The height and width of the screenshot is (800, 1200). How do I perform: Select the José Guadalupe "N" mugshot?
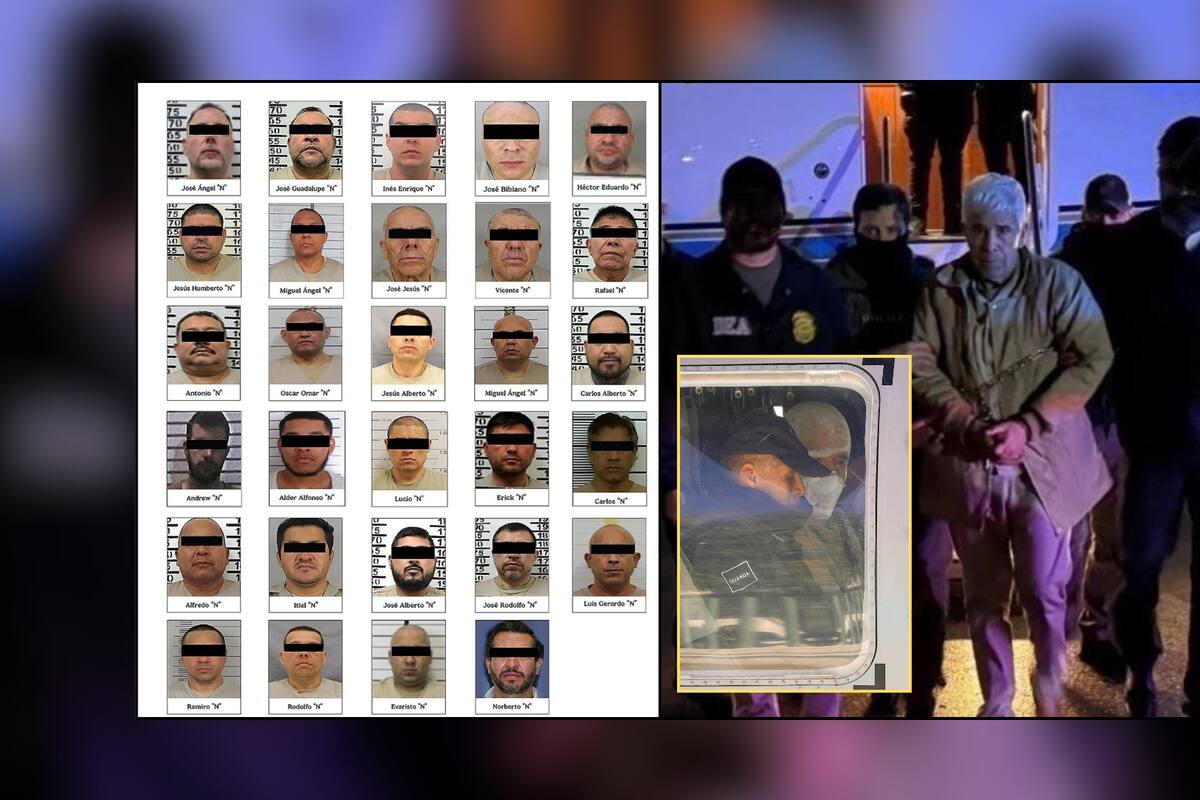(x=305, y=140)
